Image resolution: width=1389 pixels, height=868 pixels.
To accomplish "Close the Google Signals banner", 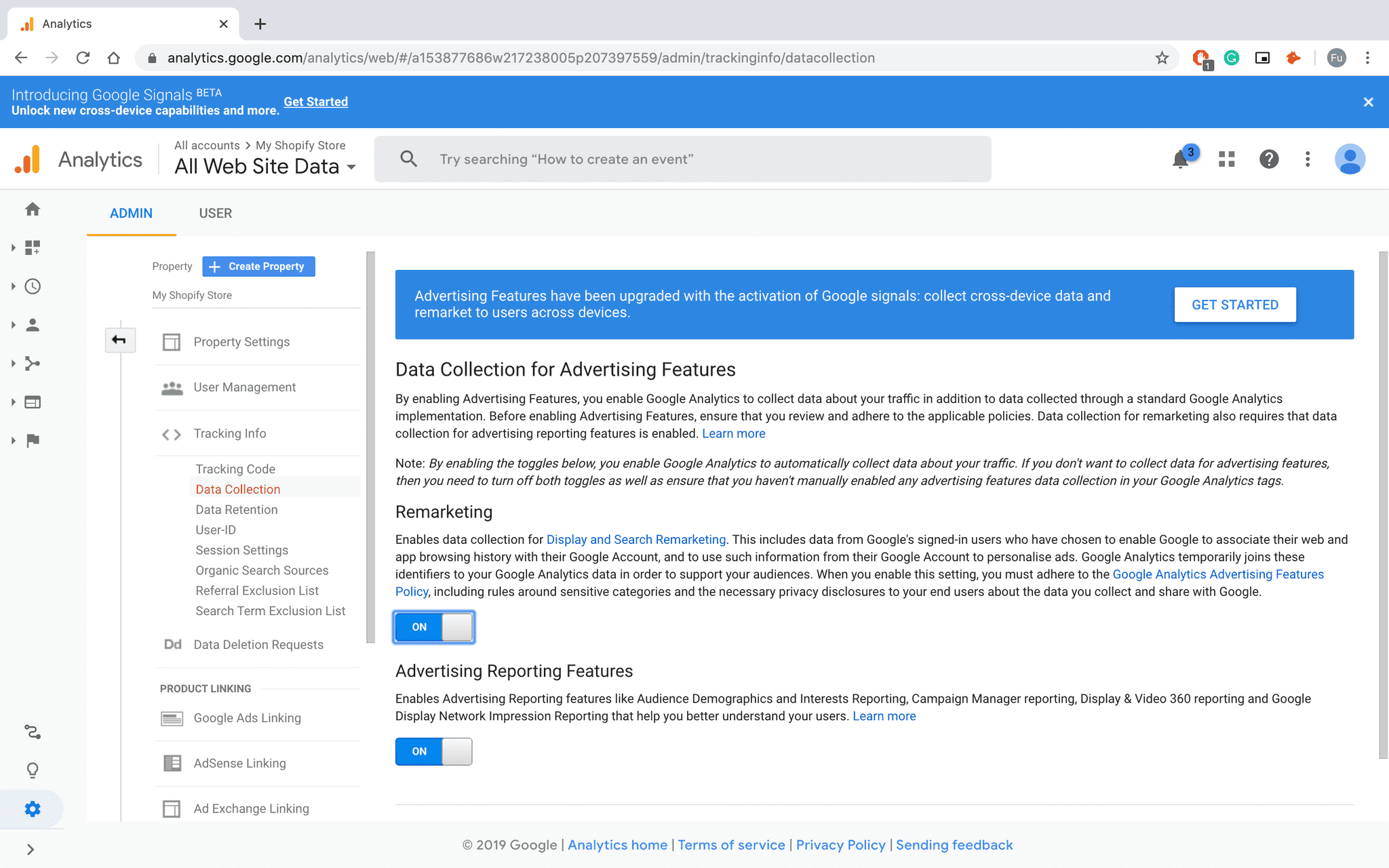I will (1368, 102).
